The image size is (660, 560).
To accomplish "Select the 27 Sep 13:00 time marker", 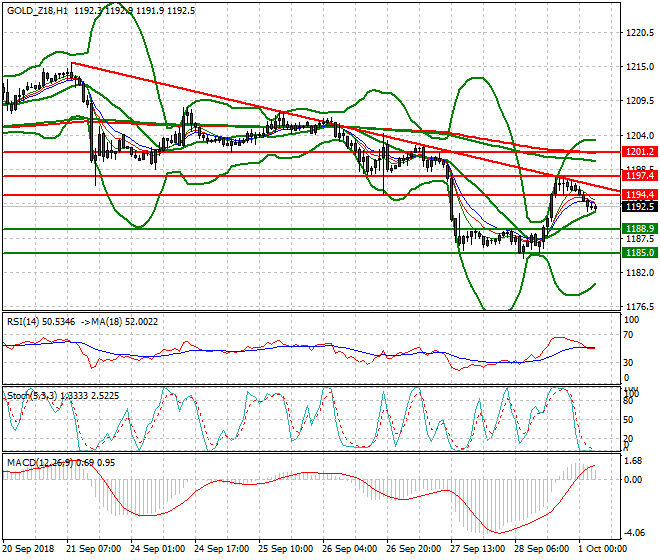I will coord(479,548).
